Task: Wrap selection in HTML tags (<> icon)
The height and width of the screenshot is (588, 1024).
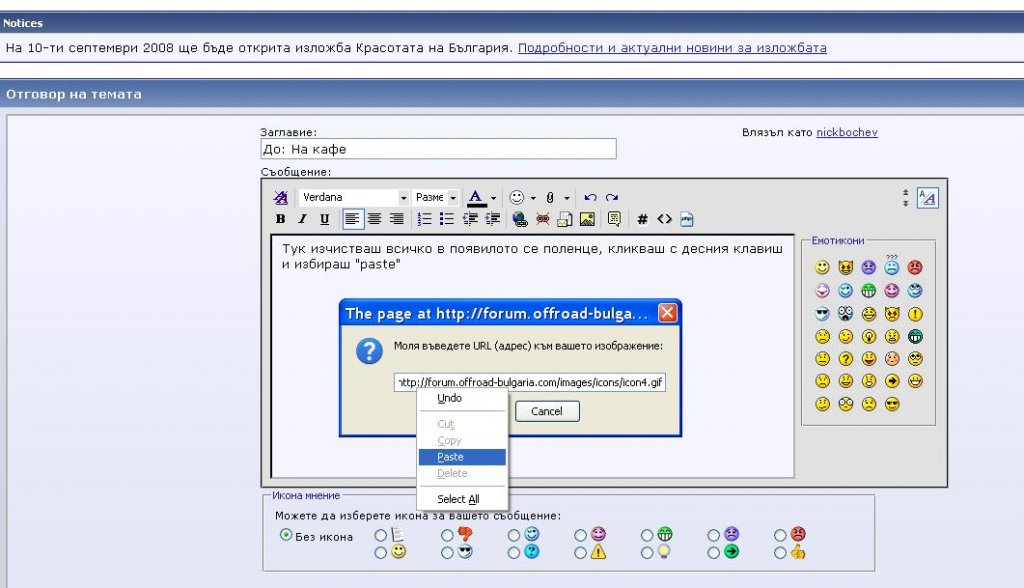Action: pyautogui.click(x=664, y=220)
